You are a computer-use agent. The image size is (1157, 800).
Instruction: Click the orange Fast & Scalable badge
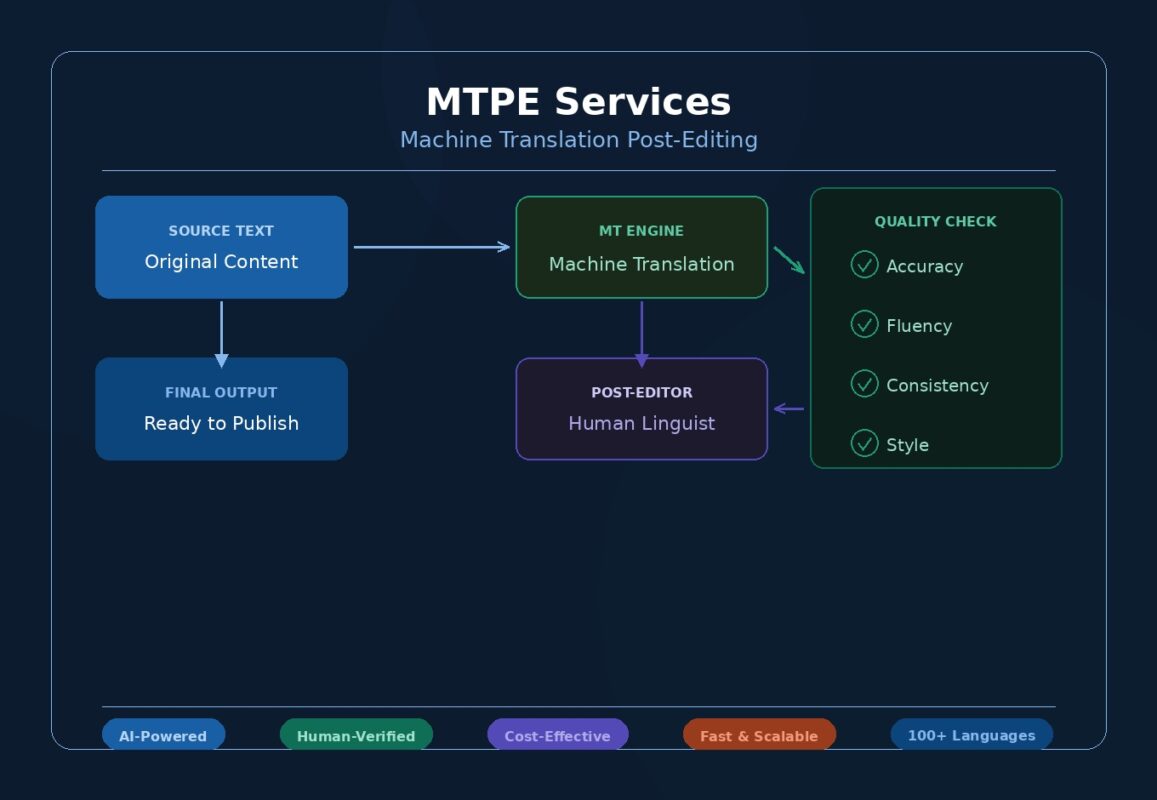click(x=759, y=735)
